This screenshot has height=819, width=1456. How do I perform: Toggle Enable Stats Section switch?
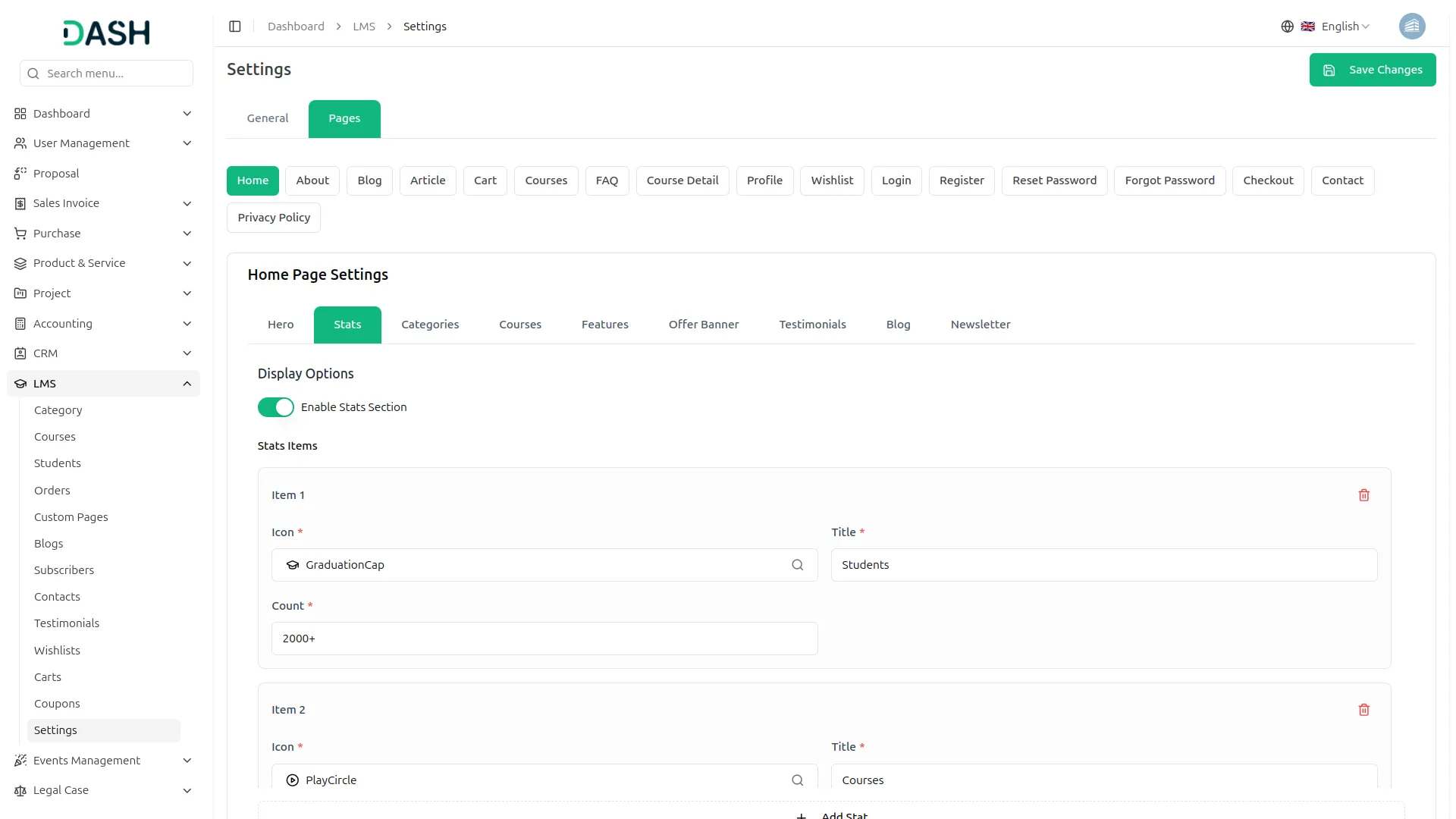pos(275,407)
